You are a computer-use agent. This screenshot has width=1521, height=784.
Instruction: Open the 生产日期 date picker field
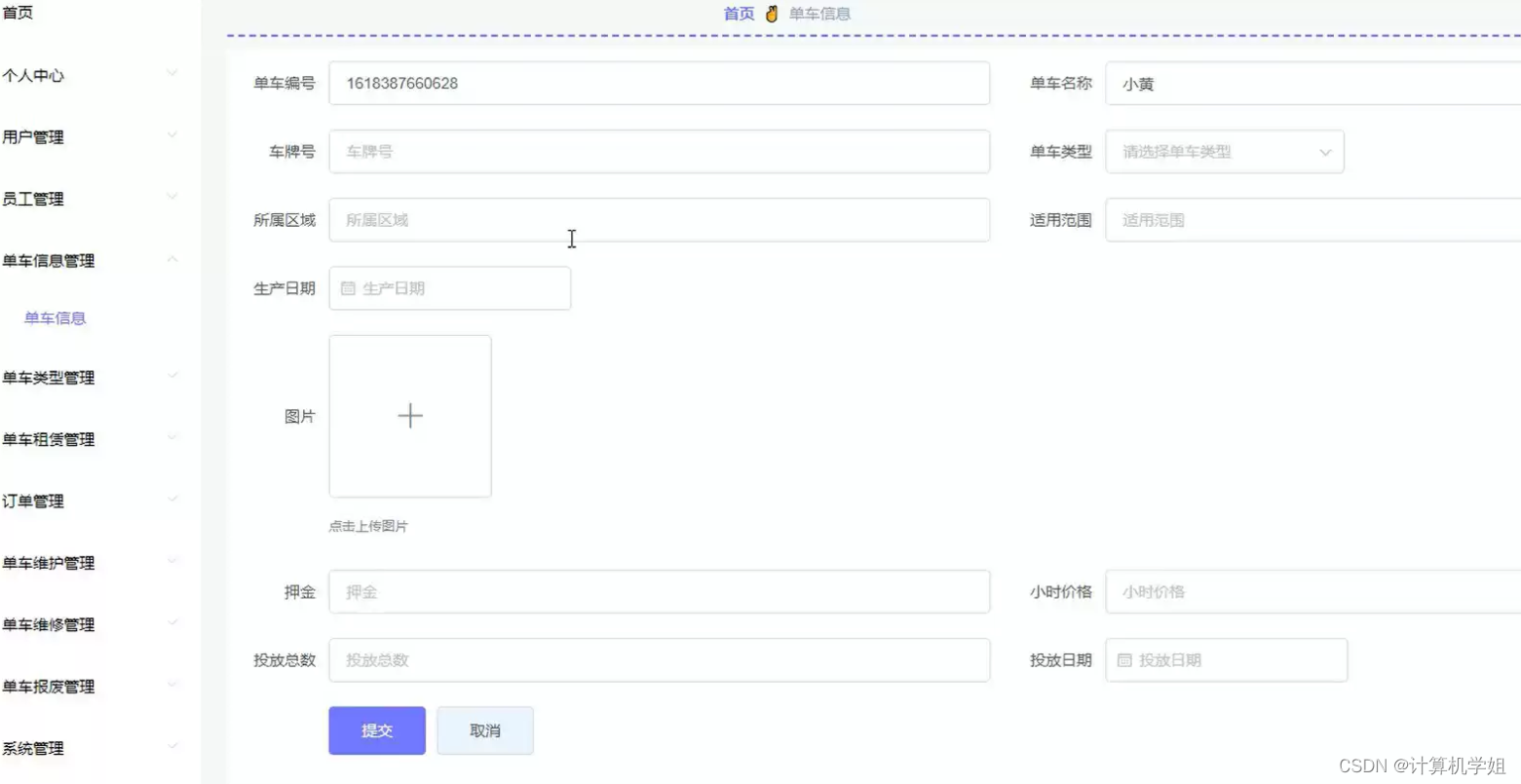tap(450, 288)
